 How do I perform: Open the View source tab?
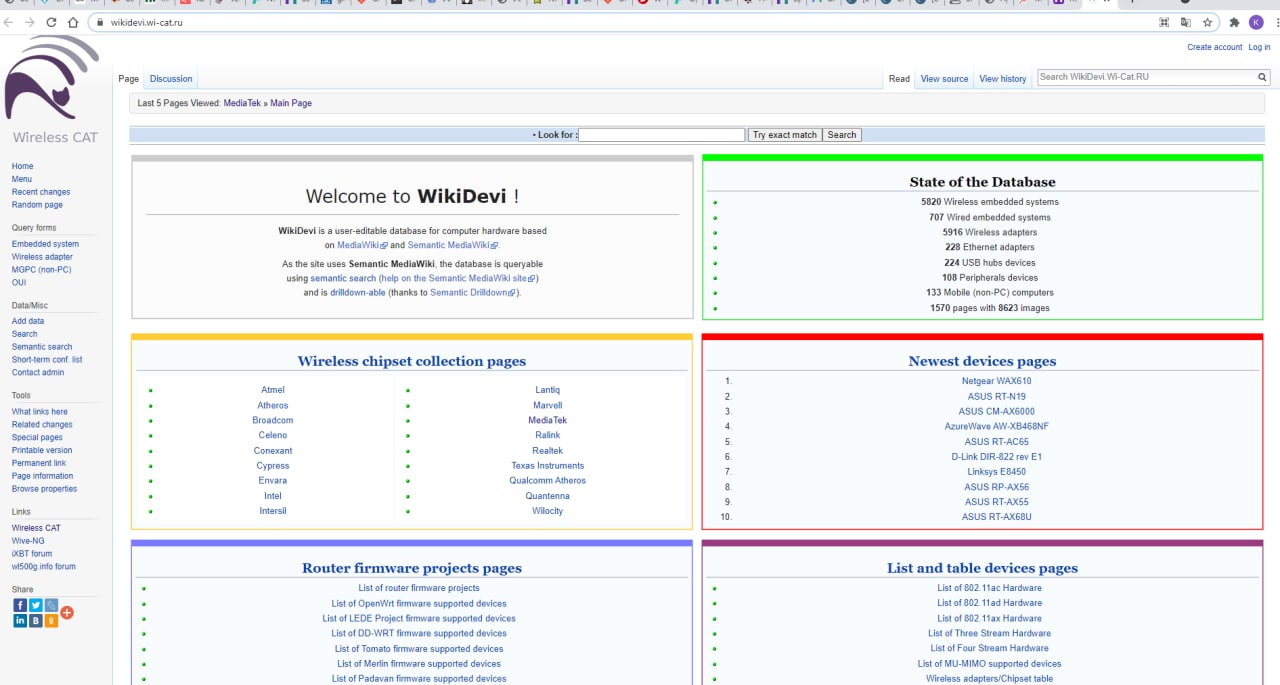(x=944, y=79)
